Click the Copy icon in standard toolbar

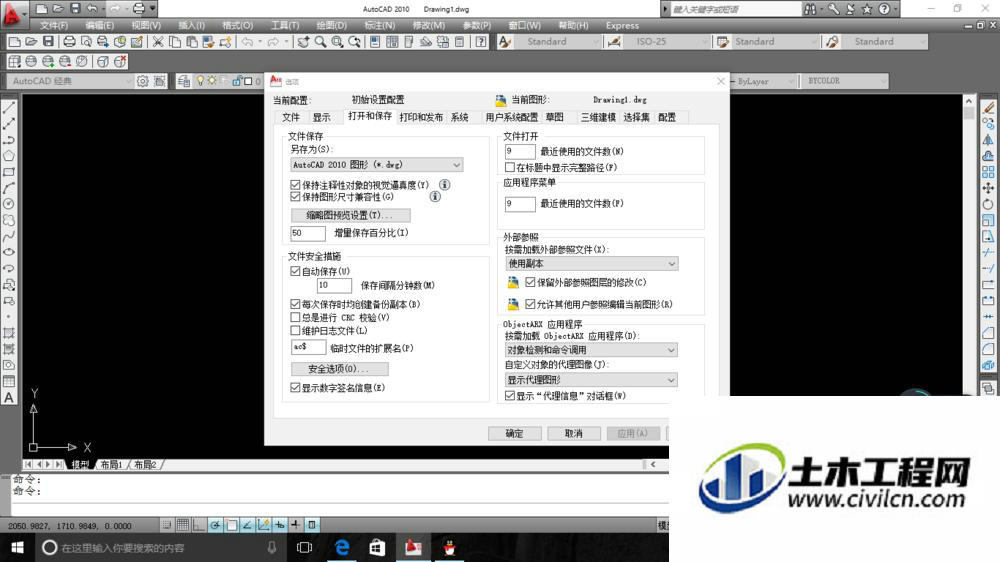point(174,42)
